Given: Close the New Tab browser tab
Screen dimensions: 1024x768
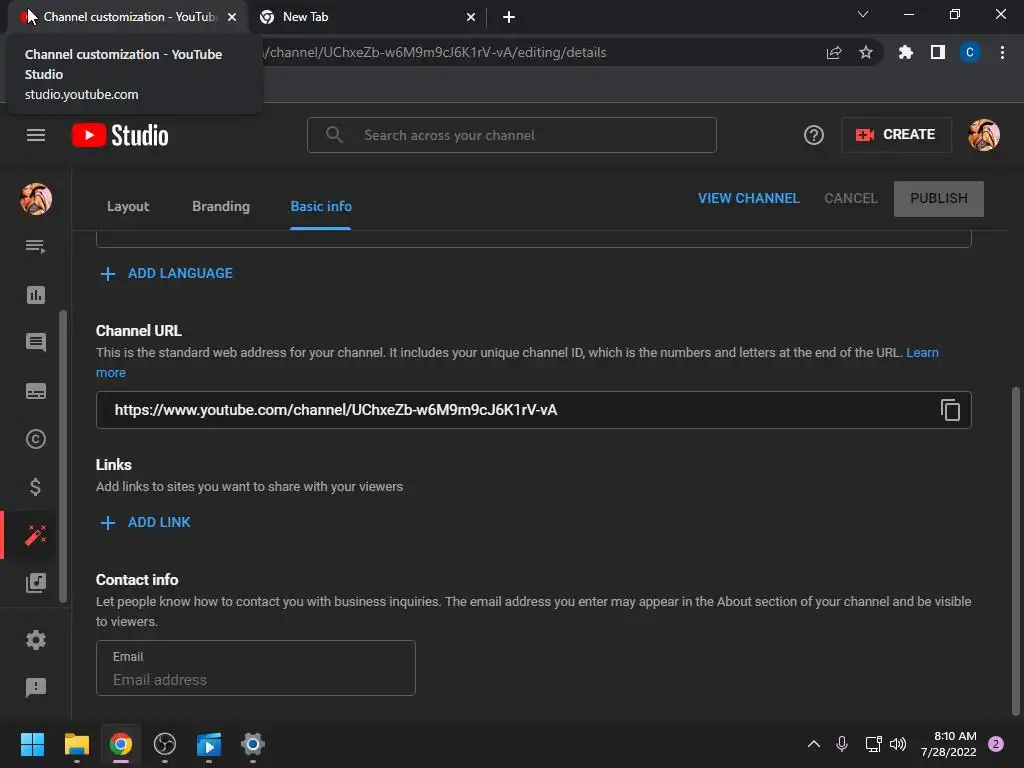Looking at the screenshot, I should point(470,17).
